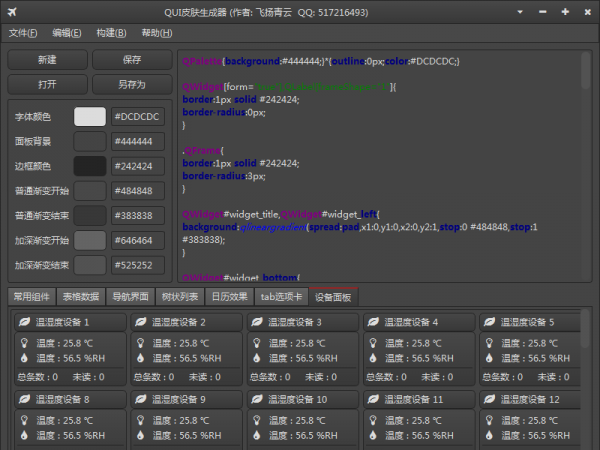Click the humidity droplet icon in 温湿度设备 8
The image size is (600, 450).
[x=24, y=436]
